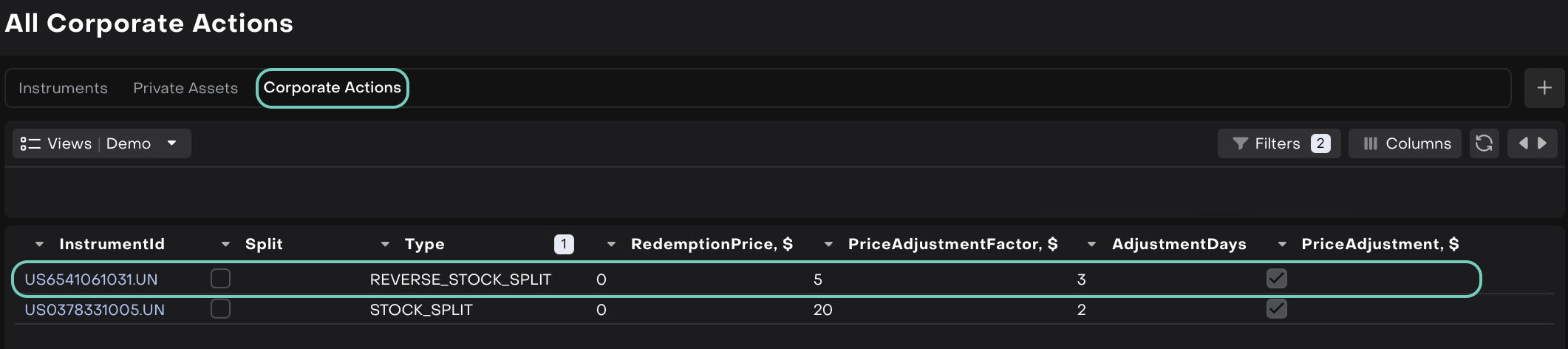Click the plus icon to add tab
Image resolution: width=1568 pixels, height=349 pixels.
coord(1544,88)
